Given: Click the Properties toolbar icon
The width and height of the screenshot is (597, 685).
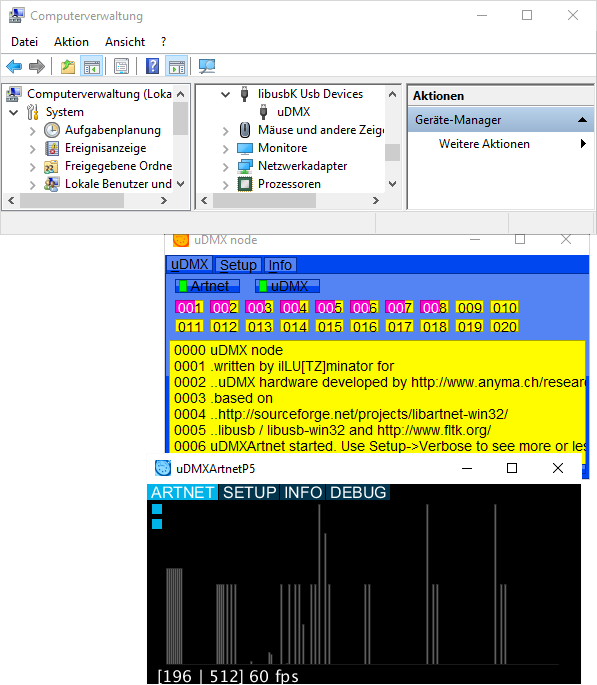Looking at the screenshot, I should 121,67.
